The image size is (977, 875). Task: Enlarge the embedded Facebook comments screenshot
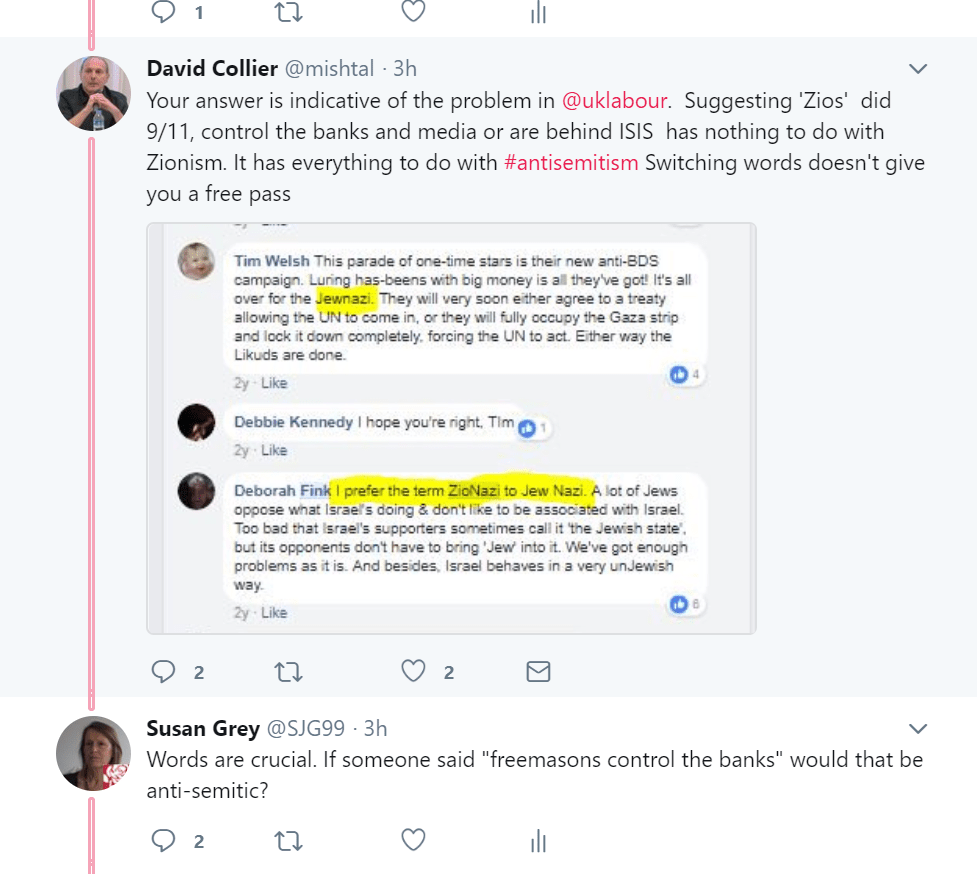451,428
